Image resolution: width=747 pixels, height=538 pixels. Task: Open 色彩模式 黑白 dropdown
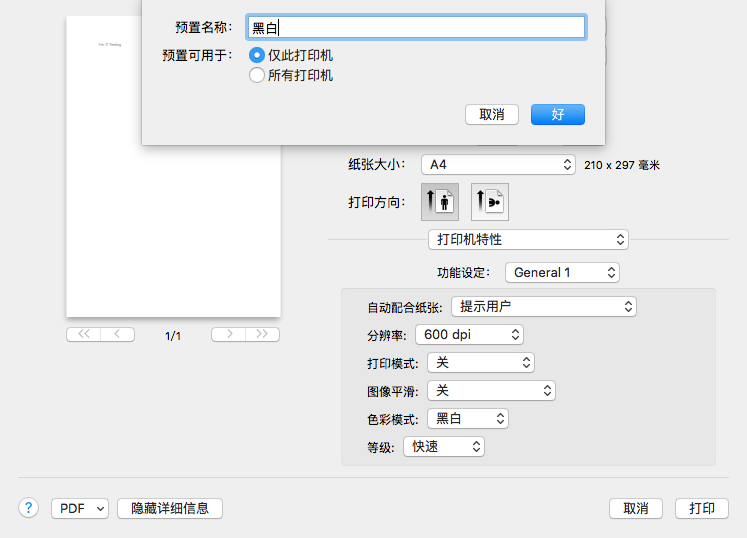tap(468, 419)
